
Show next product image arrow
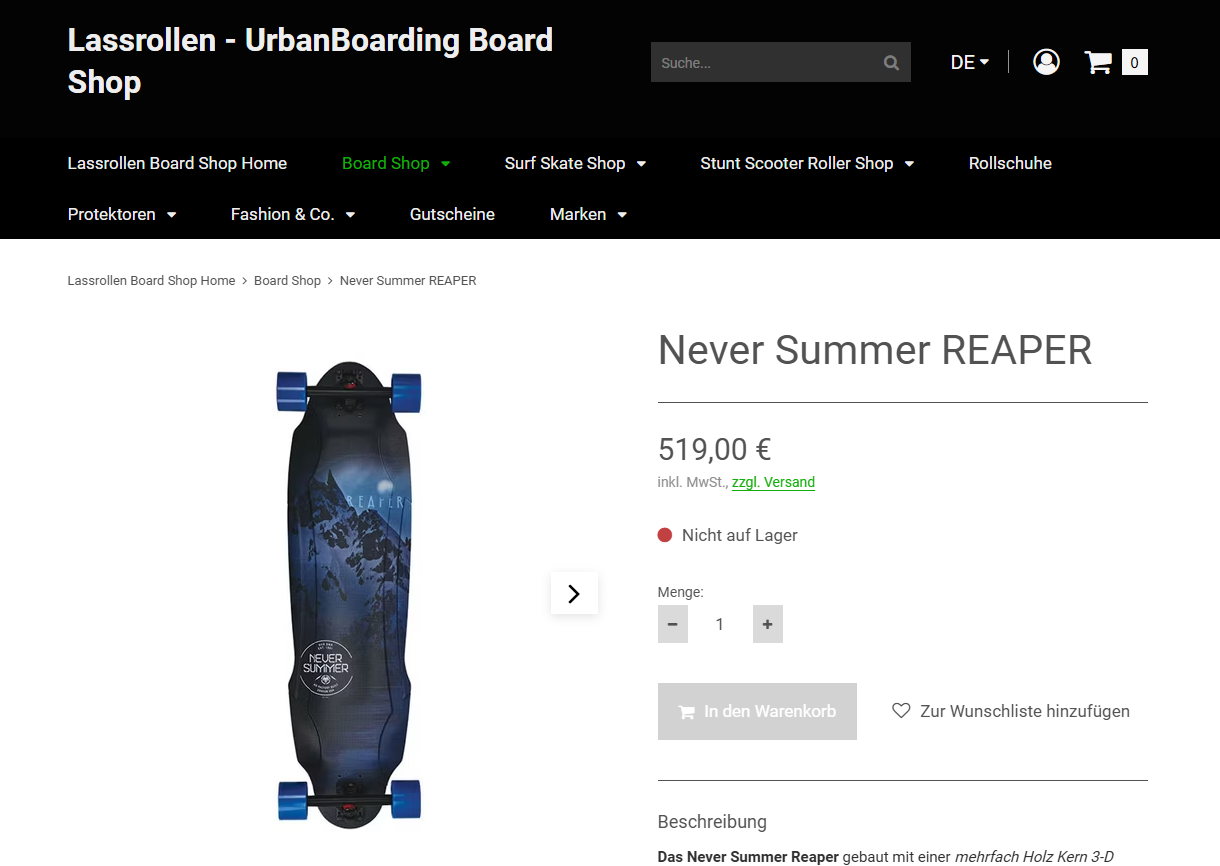tap(574, 593)
